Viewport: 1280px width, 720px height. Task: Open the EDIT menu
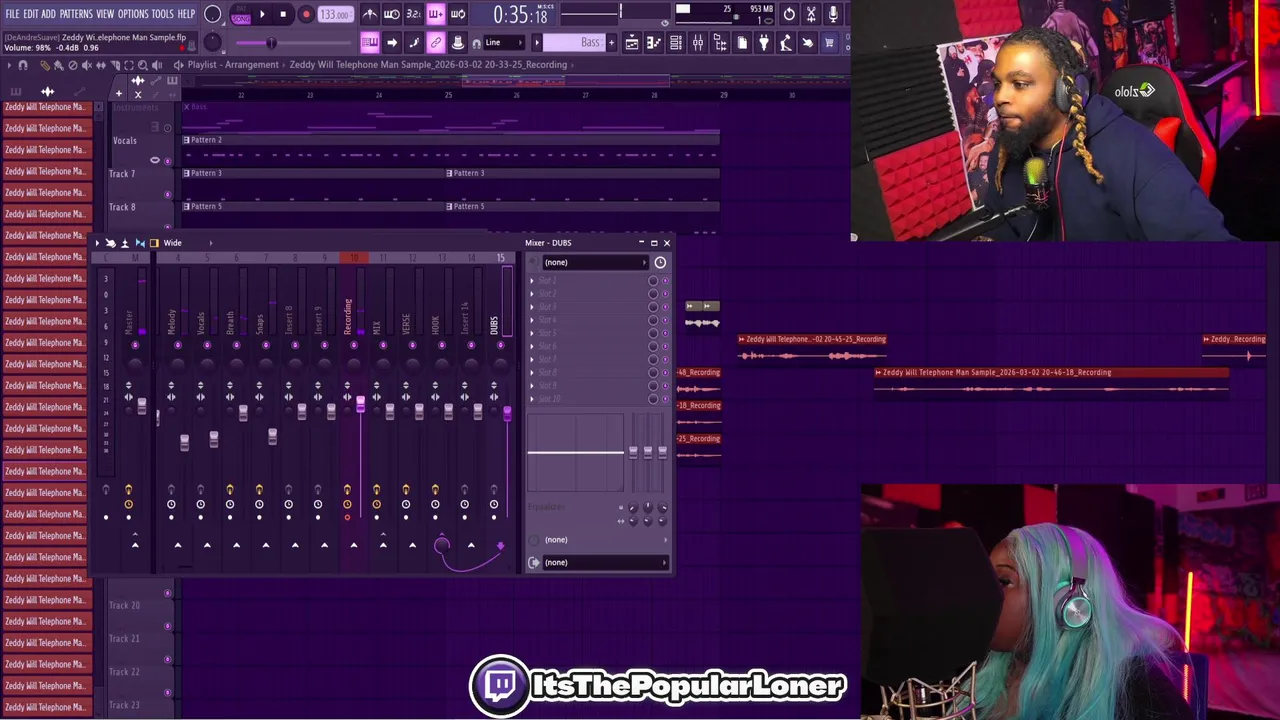31,14
